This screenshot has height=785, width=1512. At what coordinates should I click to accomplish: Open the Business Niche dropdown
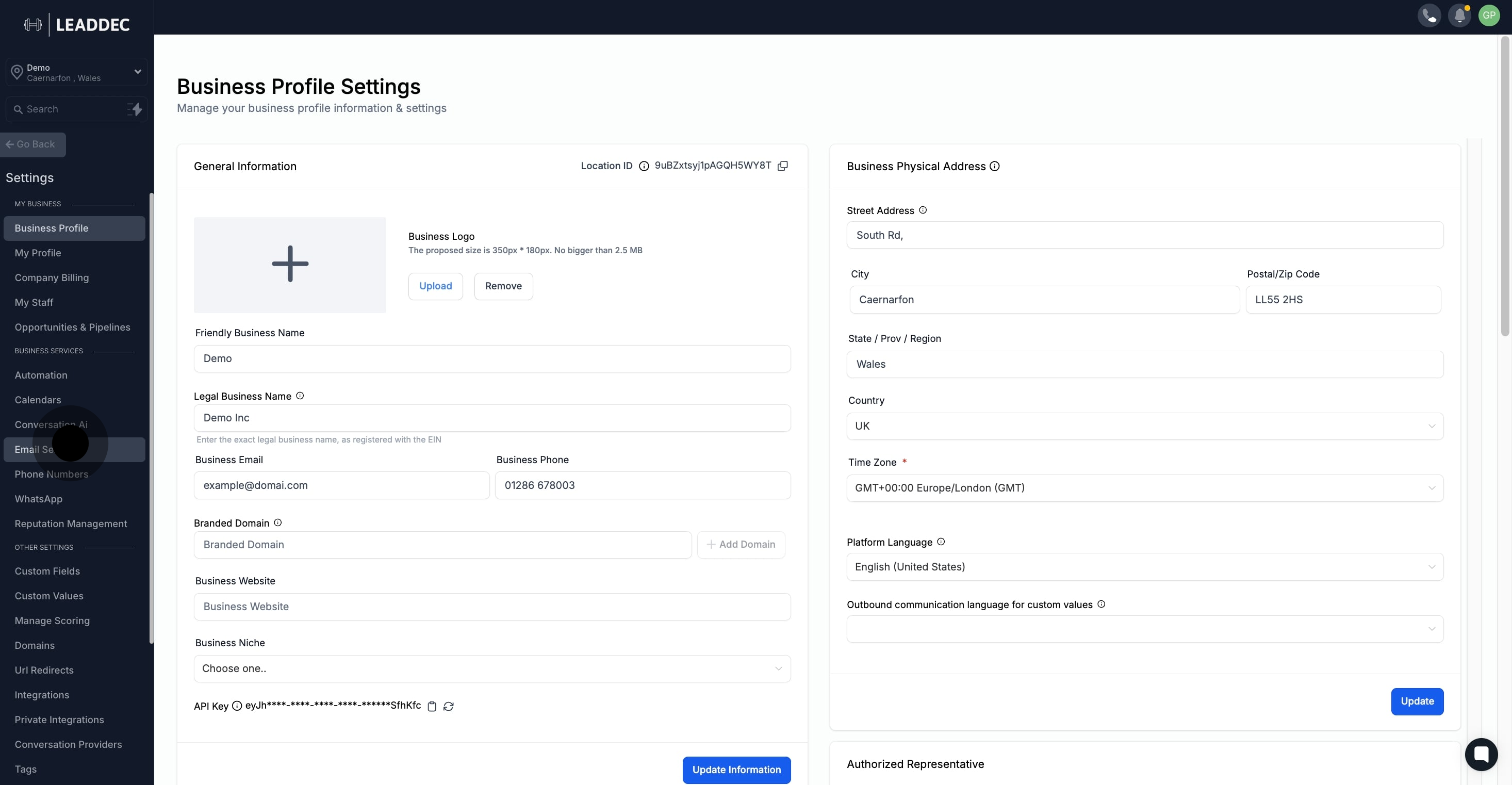492,669
